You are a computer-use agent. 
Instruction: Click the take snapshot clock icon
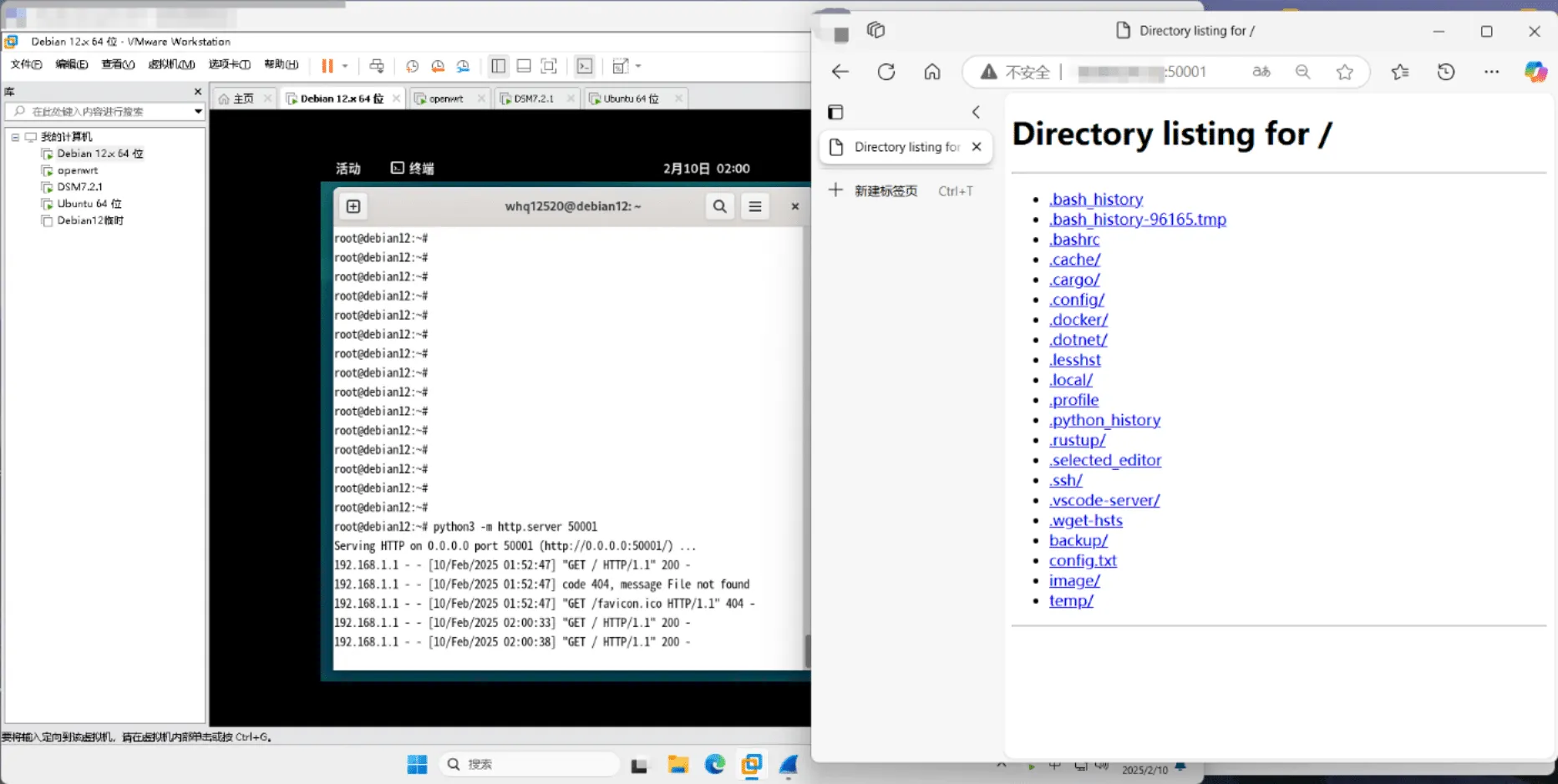[x=412, y=66]
